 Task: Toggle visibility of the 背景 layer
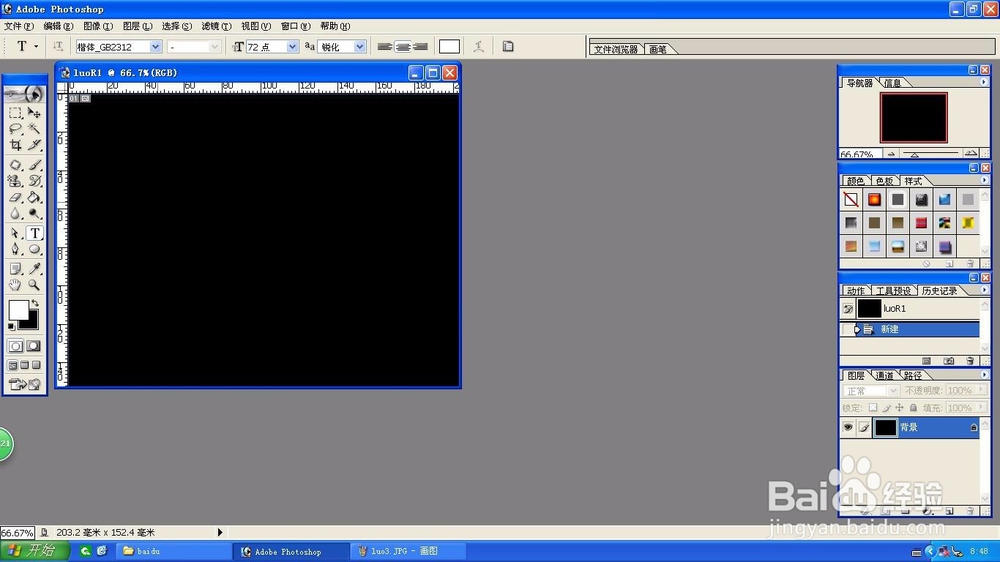[x=848, y=427]
